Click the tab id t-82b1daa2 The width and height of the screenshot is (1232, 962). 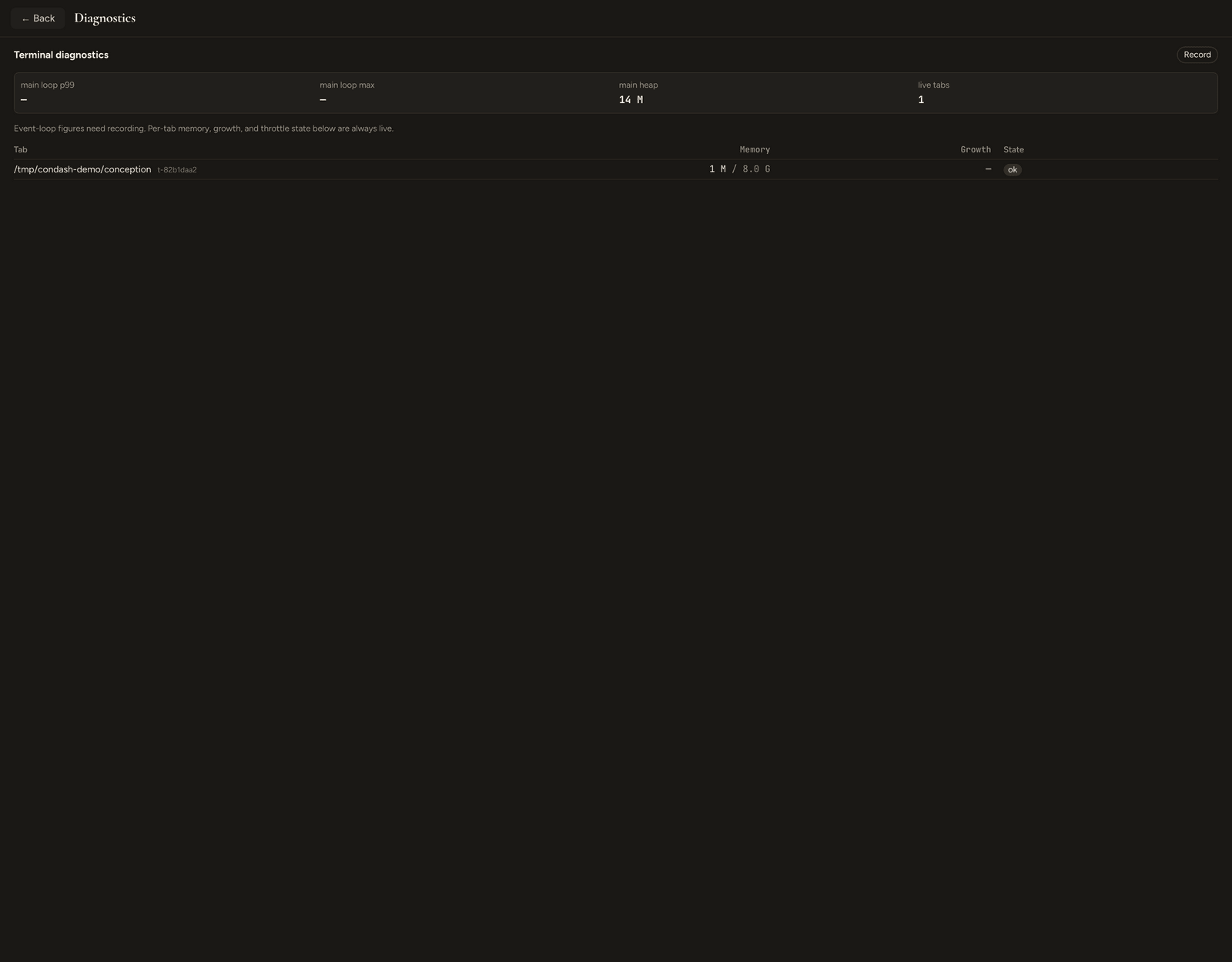point(177,170)
